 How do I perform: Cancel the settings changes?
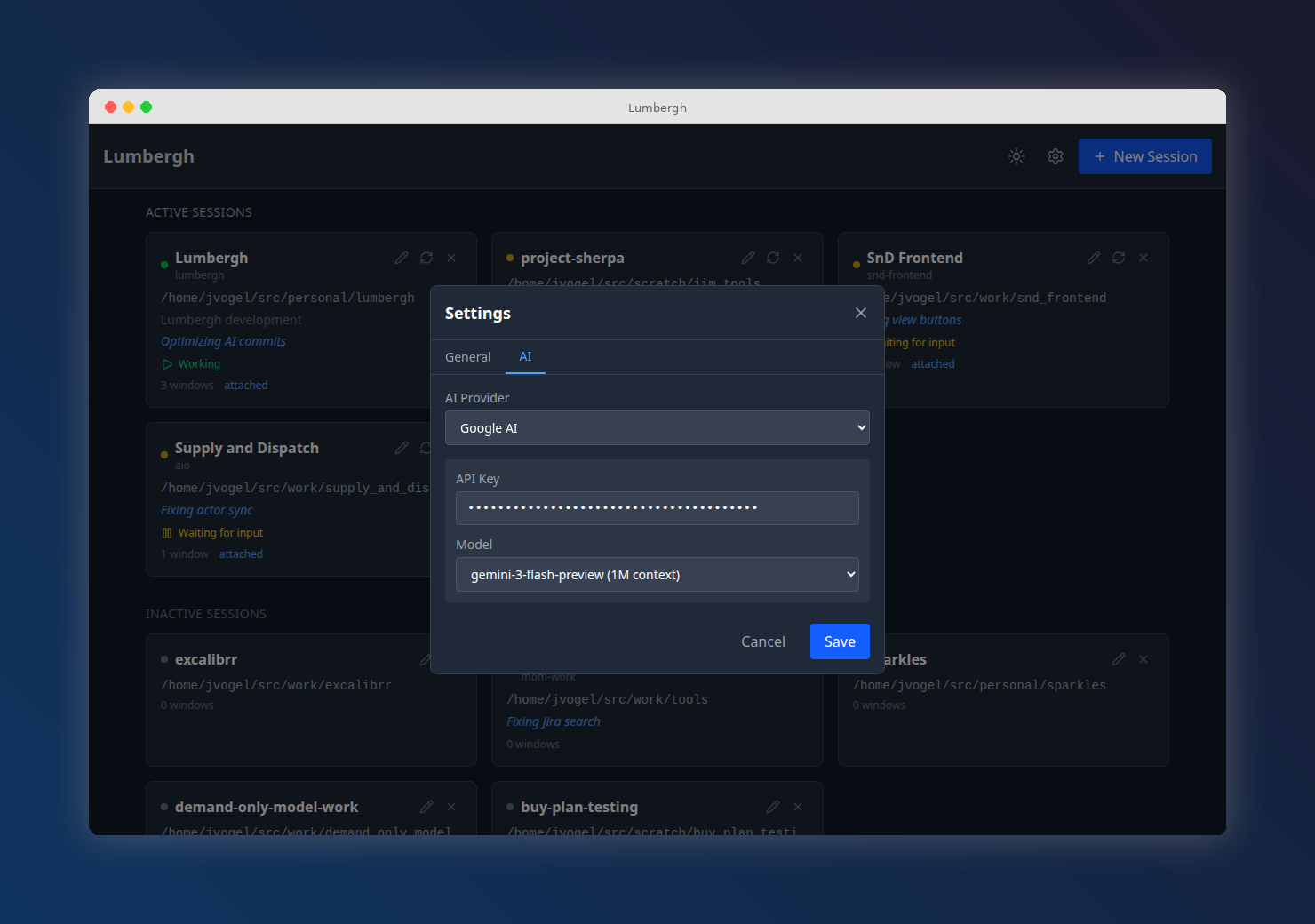(762, 641)
